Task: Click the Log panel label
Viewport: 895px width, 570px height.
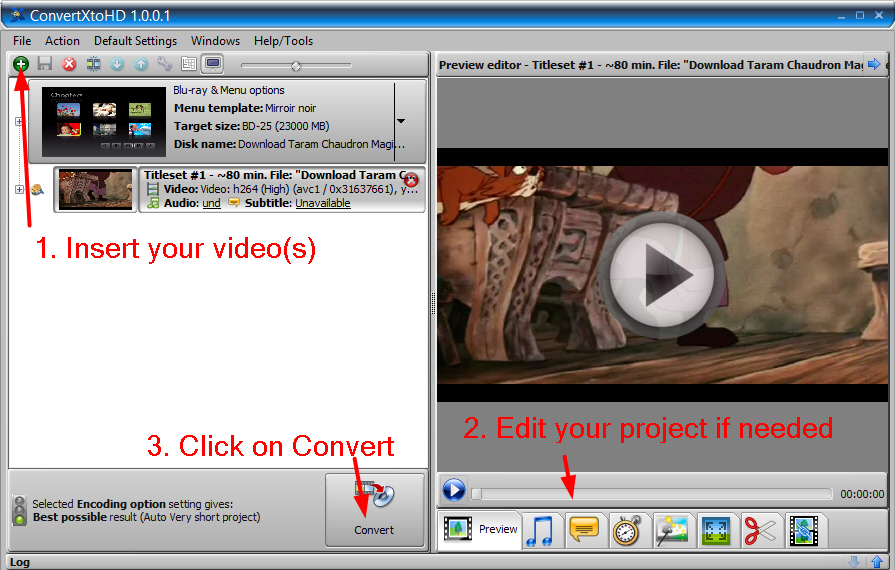Action: [x=19, y=562]
